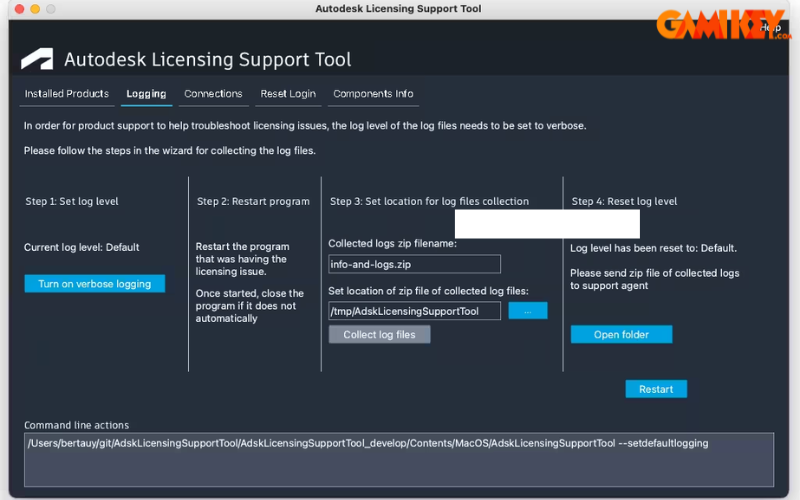Click "Log level has been reset to: Default." text

pyautogui.click(x=654, y=248)
